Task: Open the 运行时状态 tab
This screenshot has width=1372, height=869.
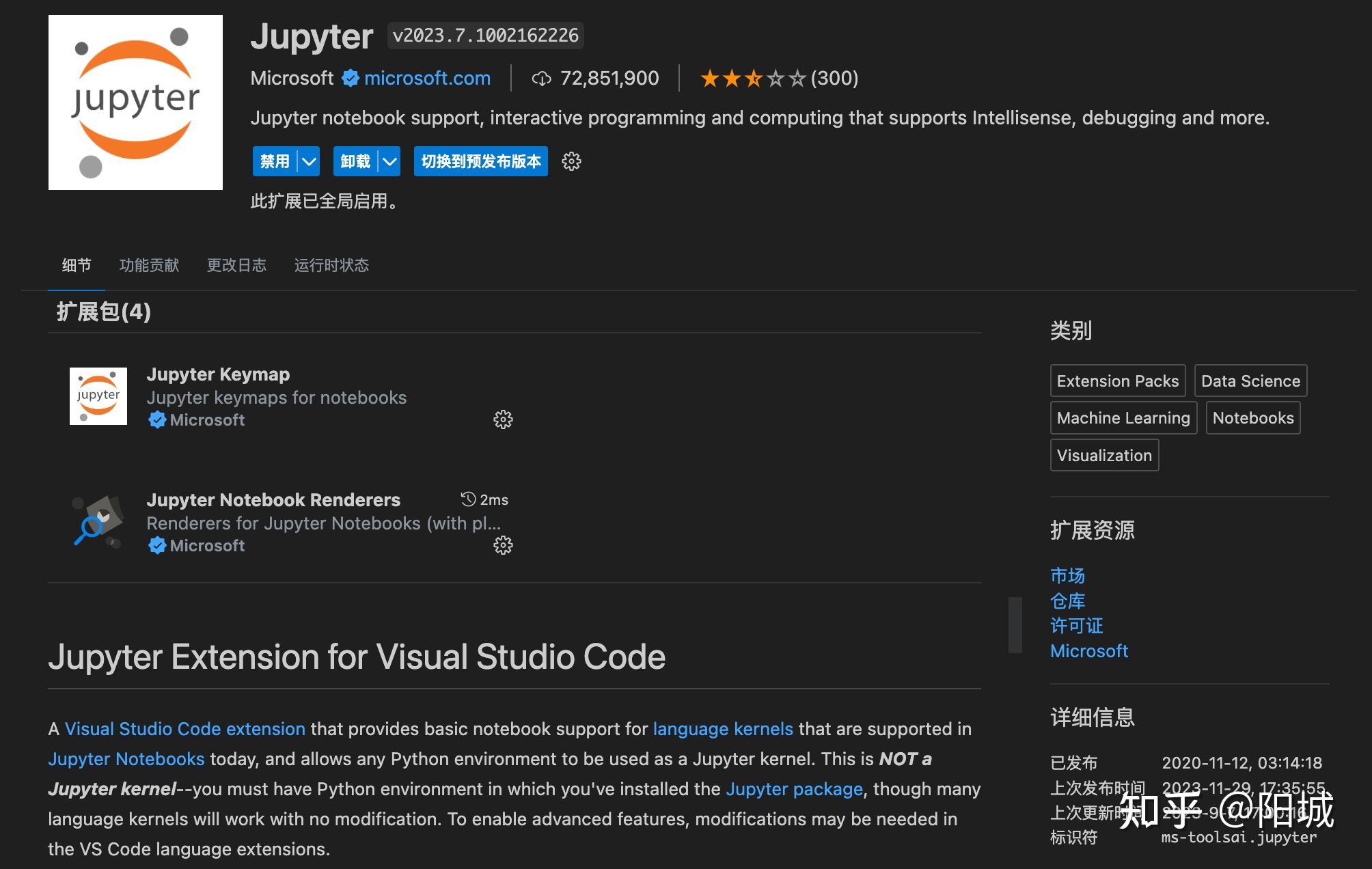Action: [x=331, y=266]
